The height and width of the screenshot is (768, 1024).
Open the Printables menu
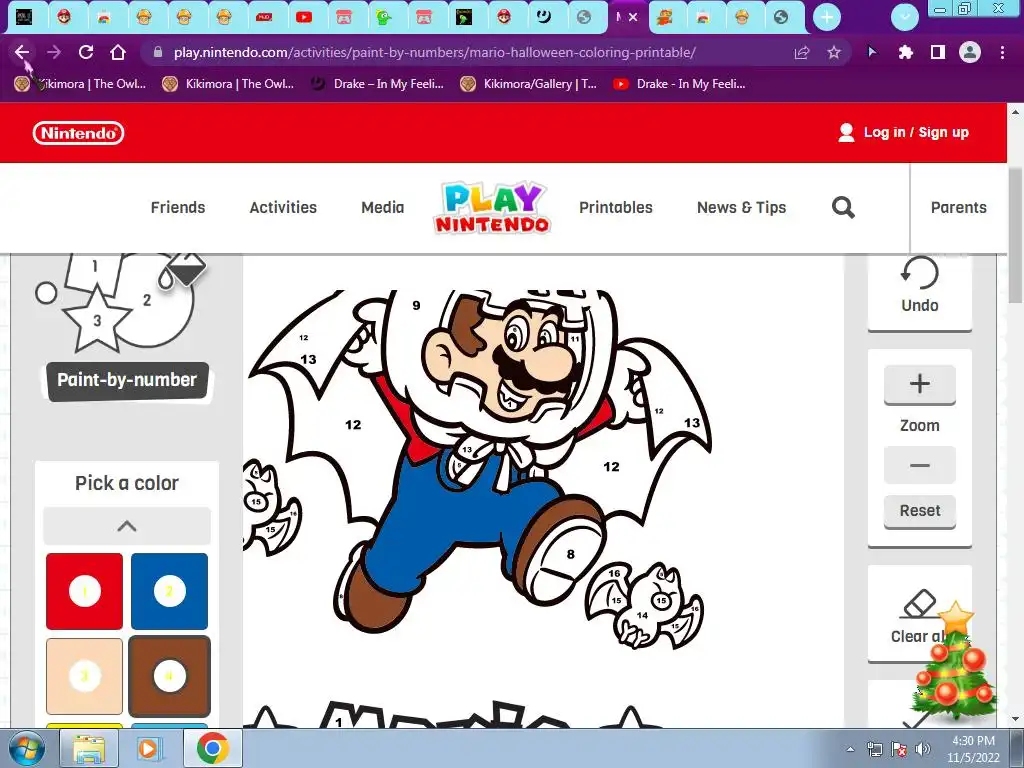[x=616, y=208]
